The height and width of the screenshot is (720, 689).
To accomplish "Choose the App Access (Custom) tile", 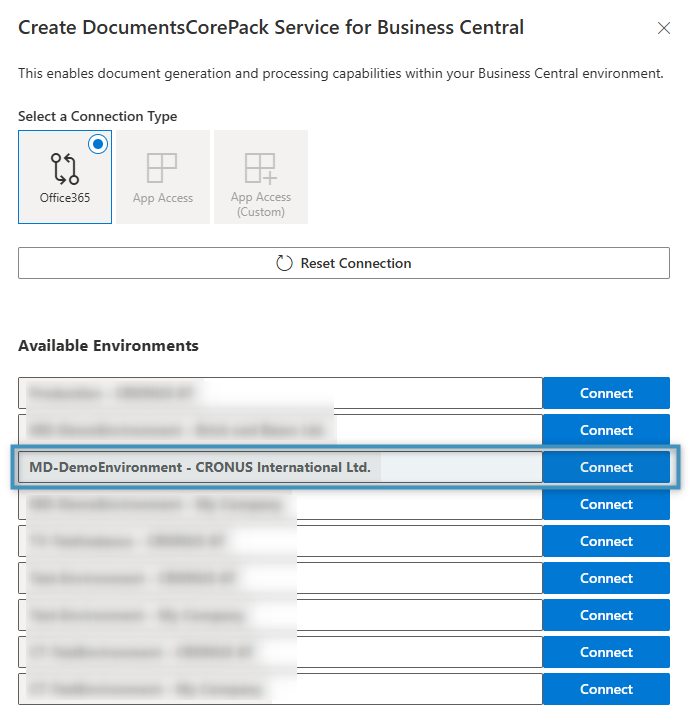I will coord(261,177).
